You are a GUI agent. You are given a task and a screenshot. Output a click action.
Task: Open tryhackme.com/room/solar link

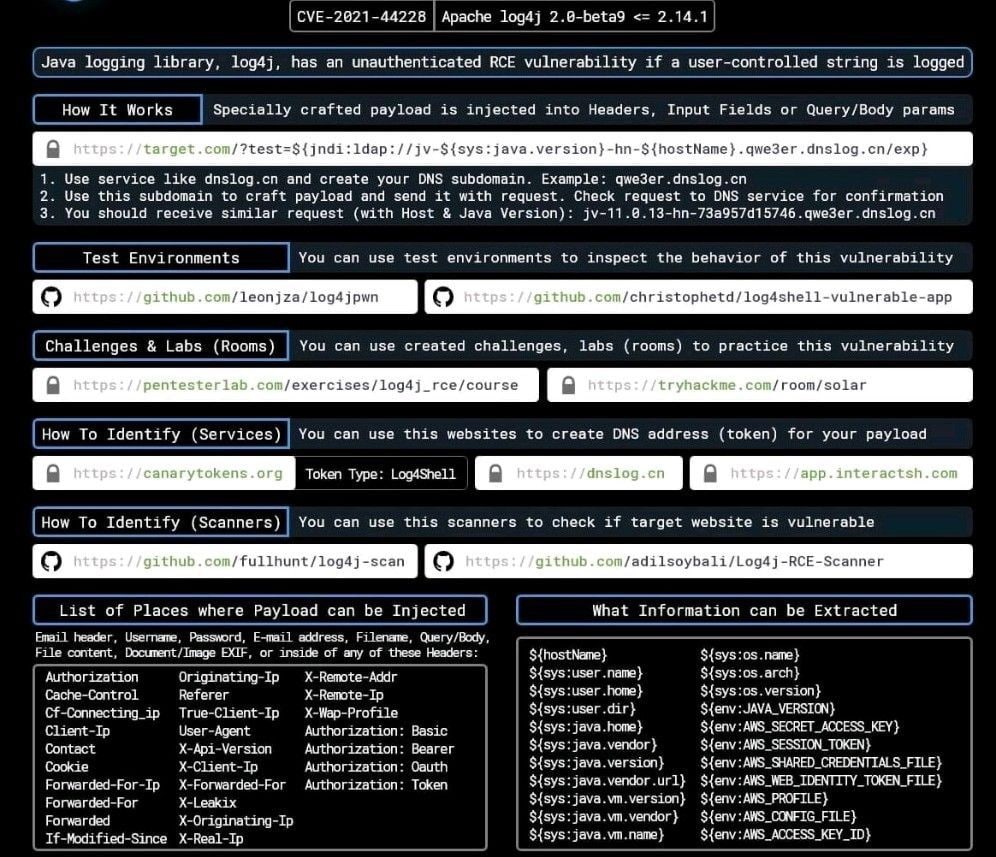[x=727, y=386]
